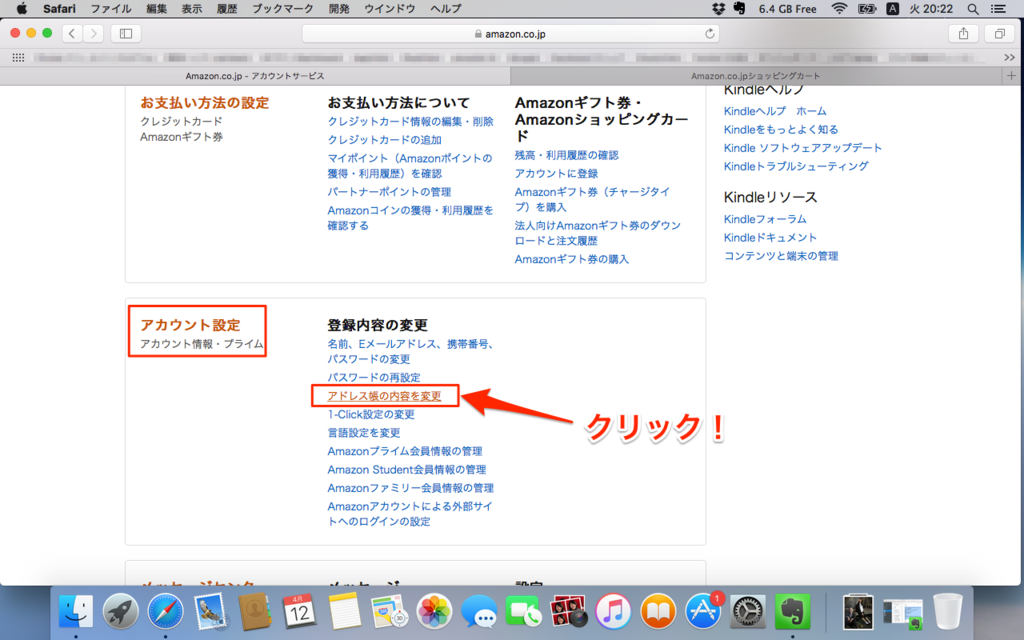Viewport: 1024px width, 640px height.
Task: Click コンテンツと端末の管理 link
Action: [x=781, y=256]
